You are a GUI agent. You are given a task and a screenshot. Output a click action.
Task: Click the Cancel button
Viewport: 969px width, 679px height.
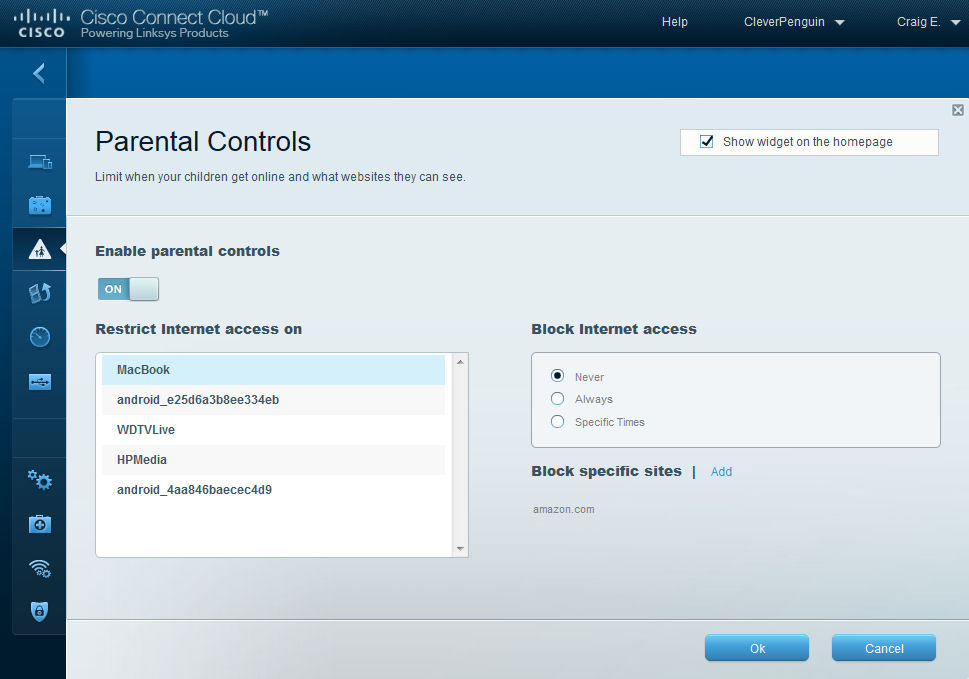(884, 648)
